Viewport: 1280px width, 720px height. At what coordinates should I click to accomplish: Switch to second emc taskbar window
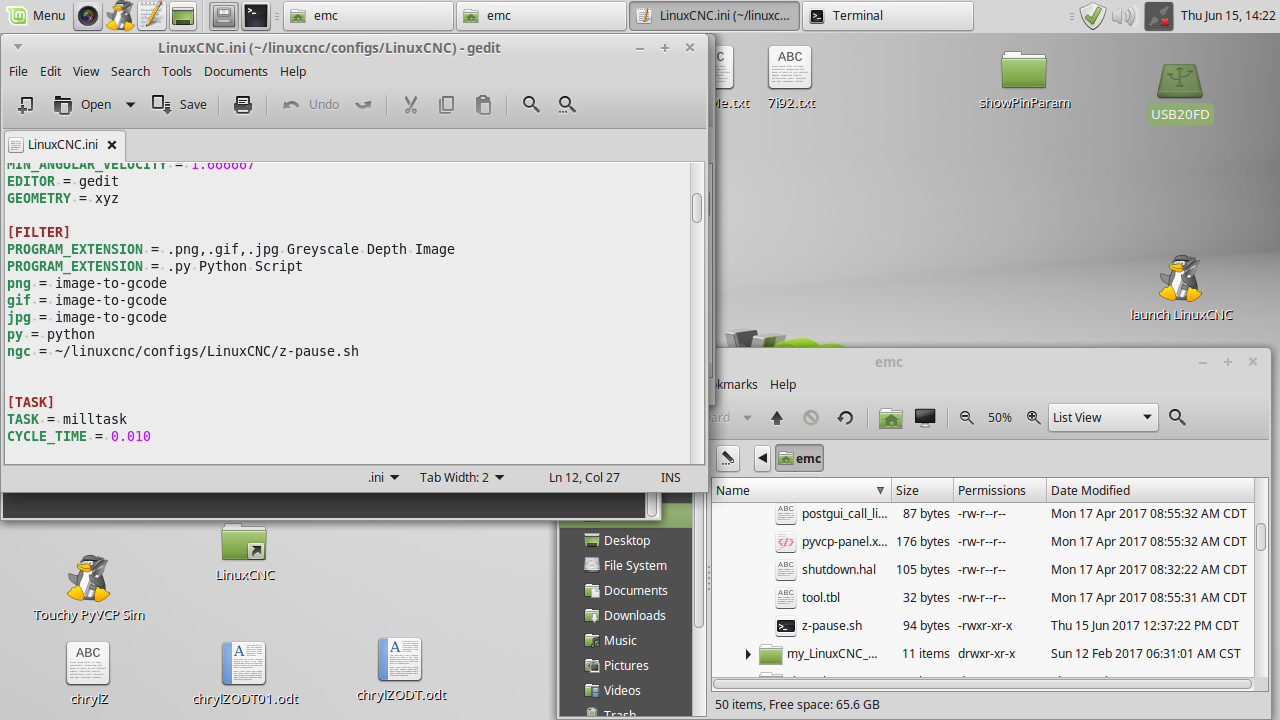pyautogui.click(x=541, y=15)
